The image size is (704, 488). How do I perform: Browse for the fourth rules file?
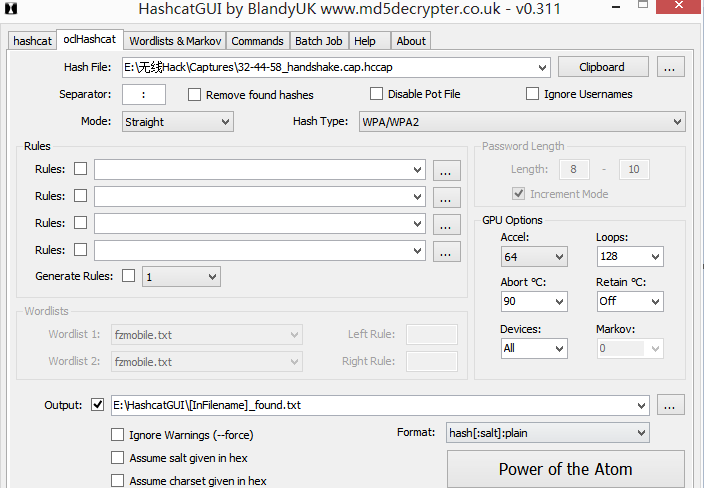447,251
